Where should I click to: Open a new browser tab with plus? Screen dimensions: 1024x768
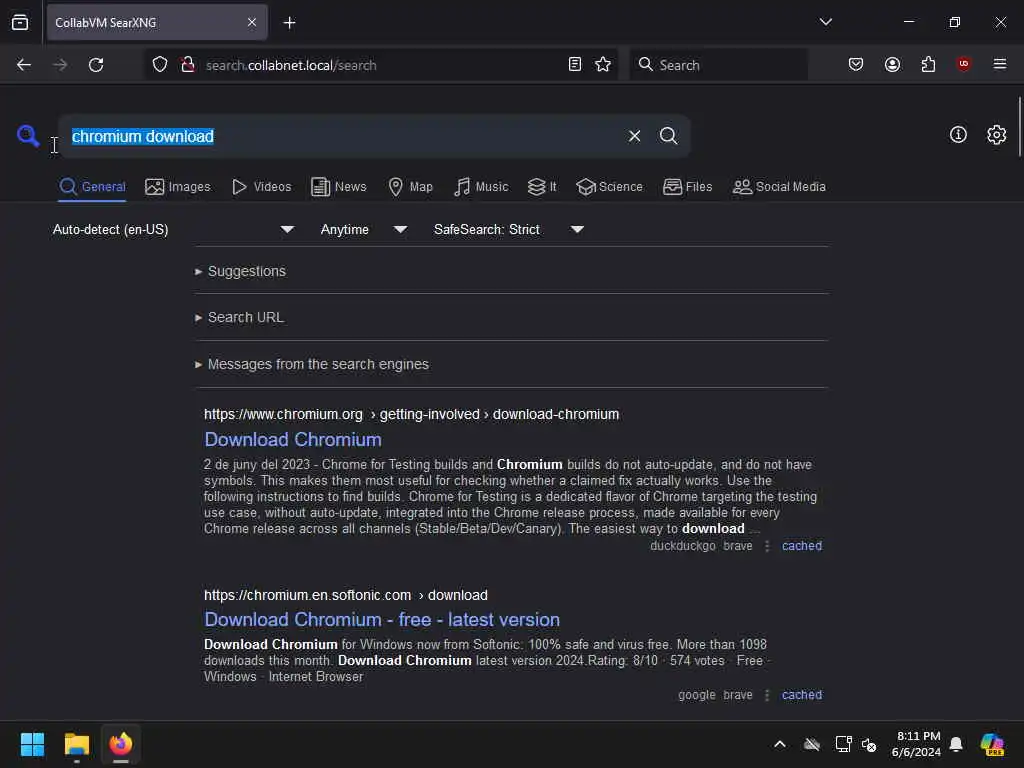pos(289,23)
